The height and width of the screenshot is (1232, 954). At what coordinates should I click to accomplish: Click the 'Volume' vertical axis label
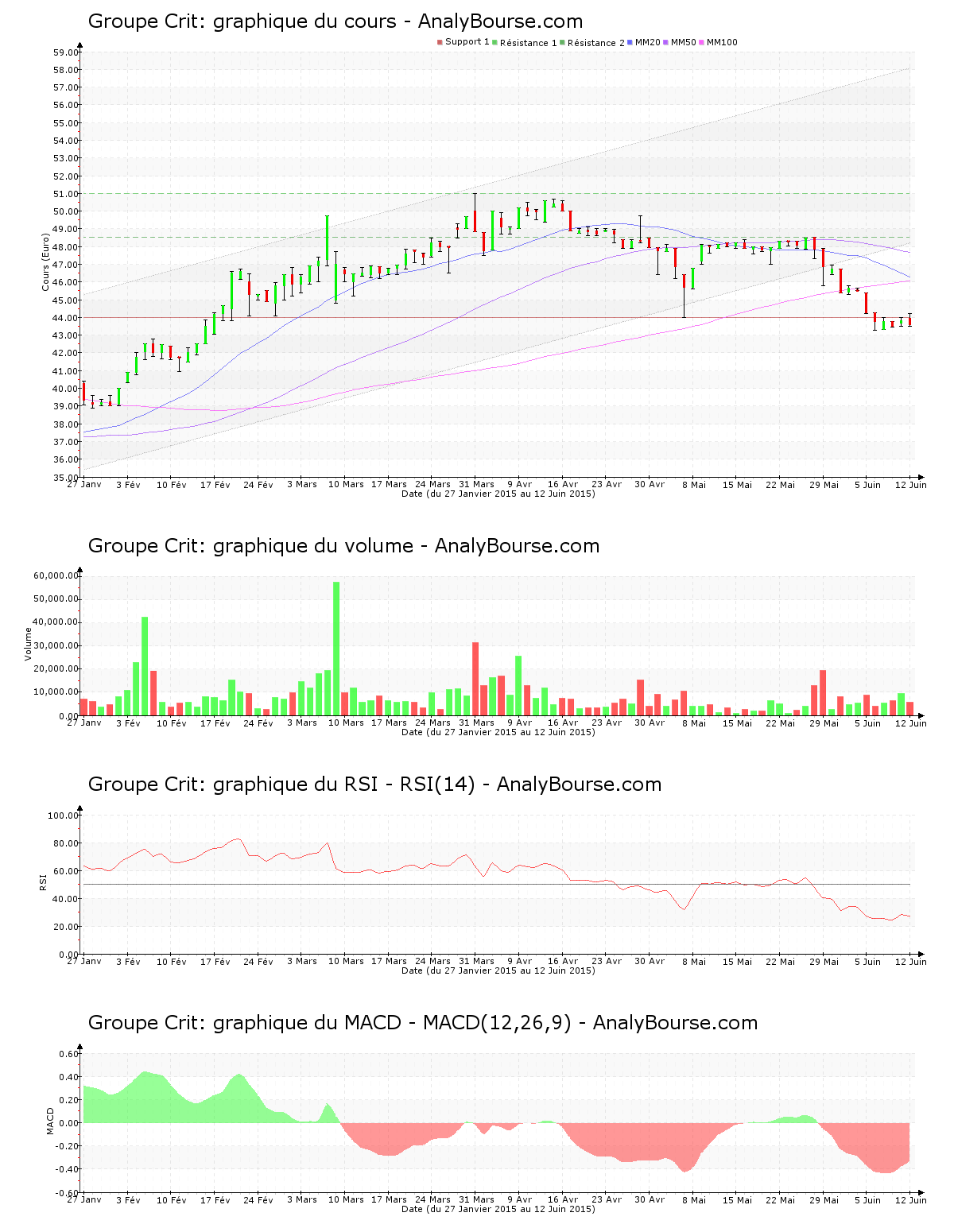click(x=29, y=644)
